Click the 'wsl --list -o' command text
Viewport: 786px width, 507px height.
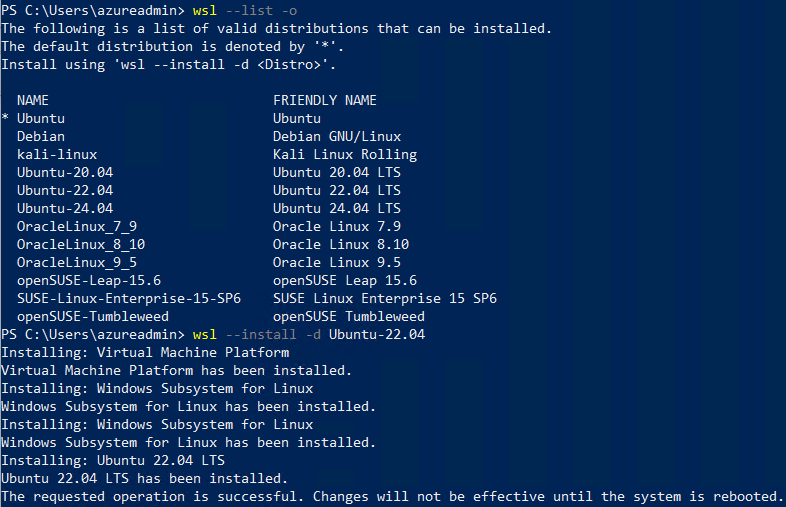[x=240, y=10]
